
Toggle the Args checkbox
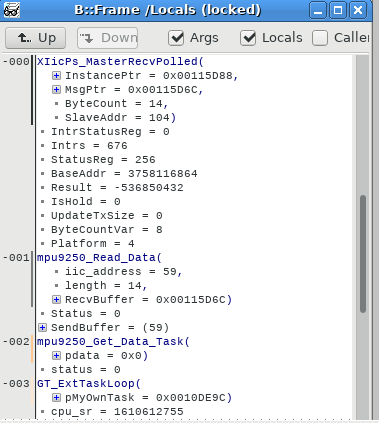coord(176,38)
